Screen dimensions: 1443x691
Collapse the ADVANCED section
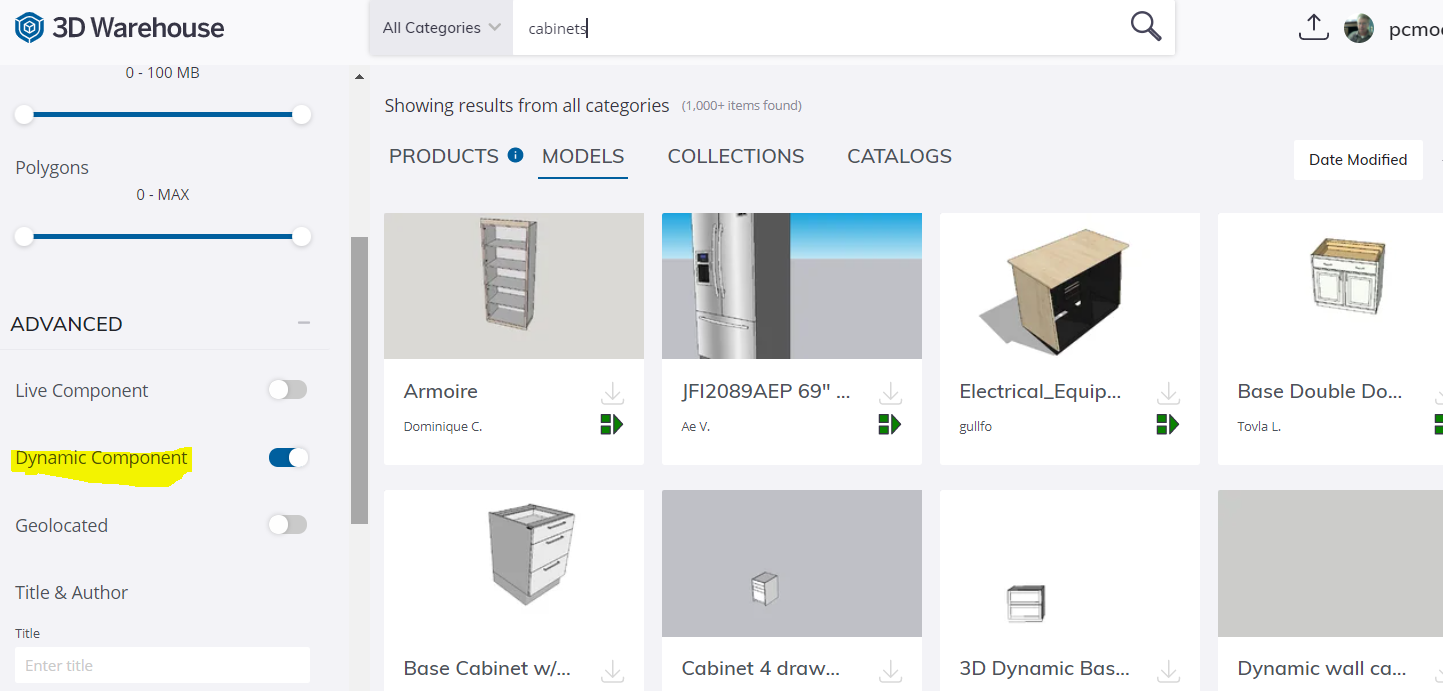[304, 323]
